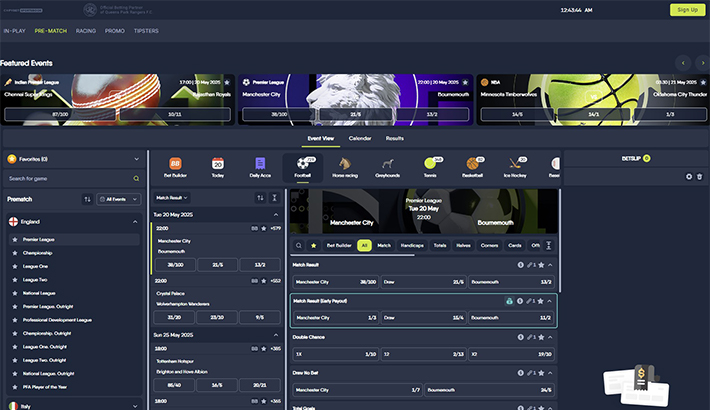
Task: Click info icon on Draw No Bet market
Action: point(521,373)
